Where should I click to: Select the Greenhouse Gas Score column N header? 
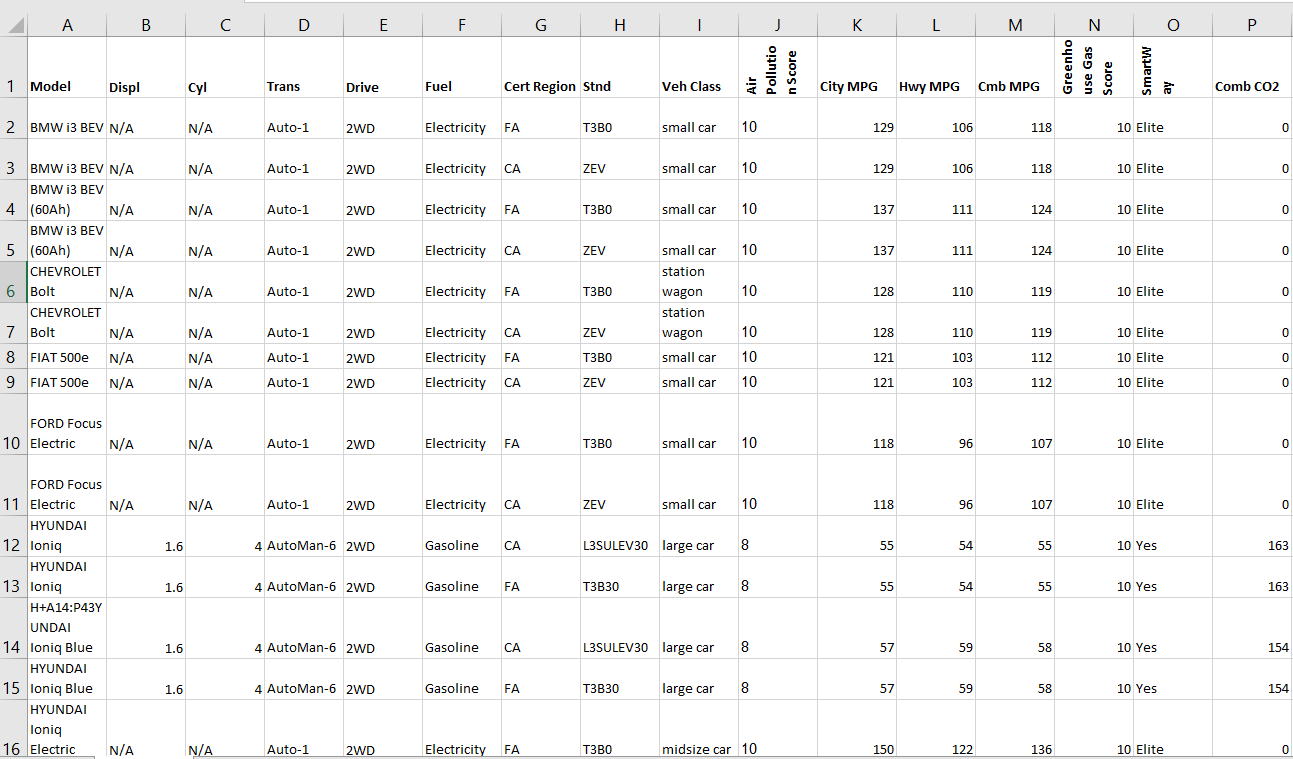click(1094, 22)
